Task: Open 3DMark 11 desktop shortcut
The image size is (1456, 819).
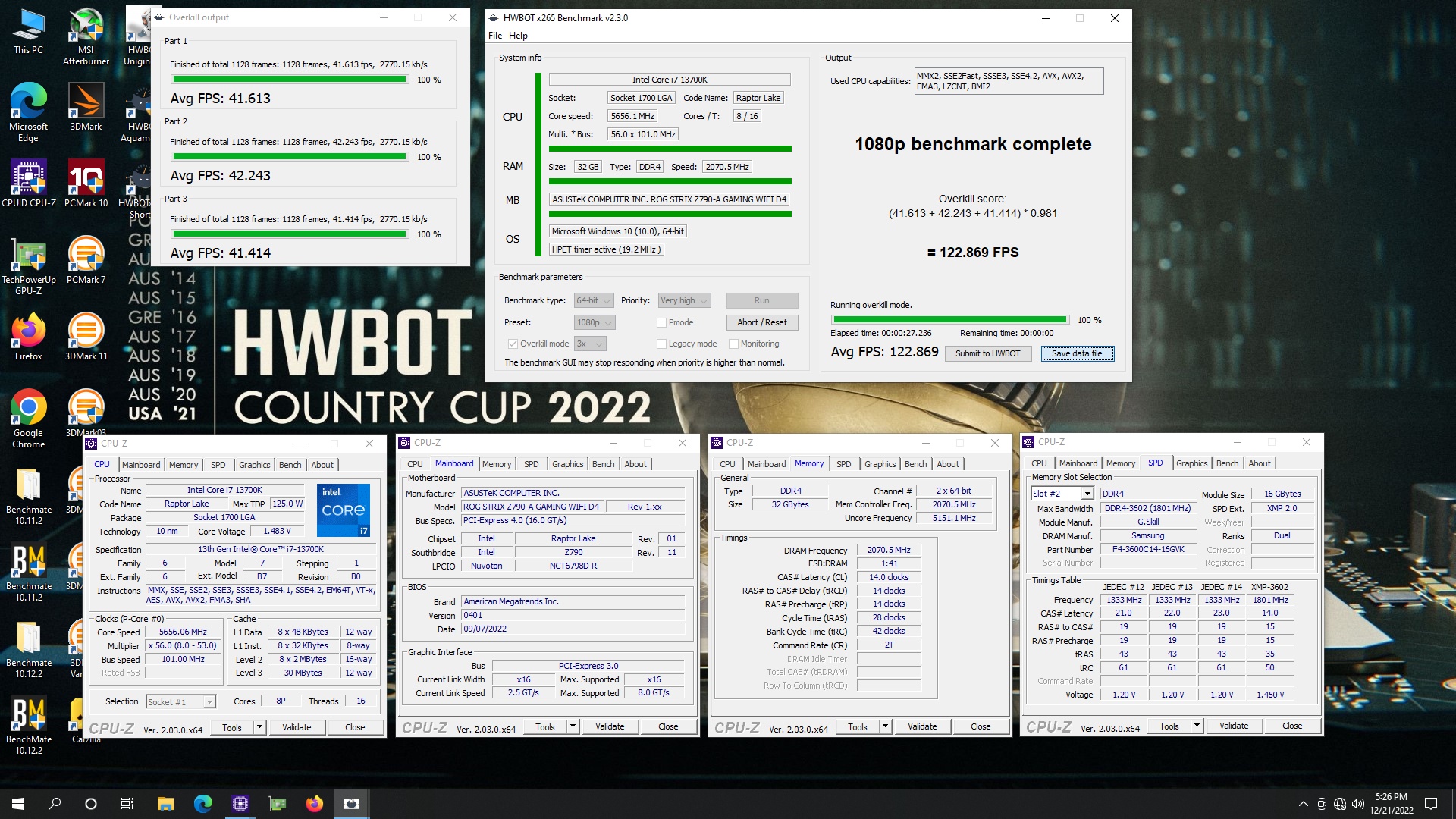Action: (x=86, y=337)
